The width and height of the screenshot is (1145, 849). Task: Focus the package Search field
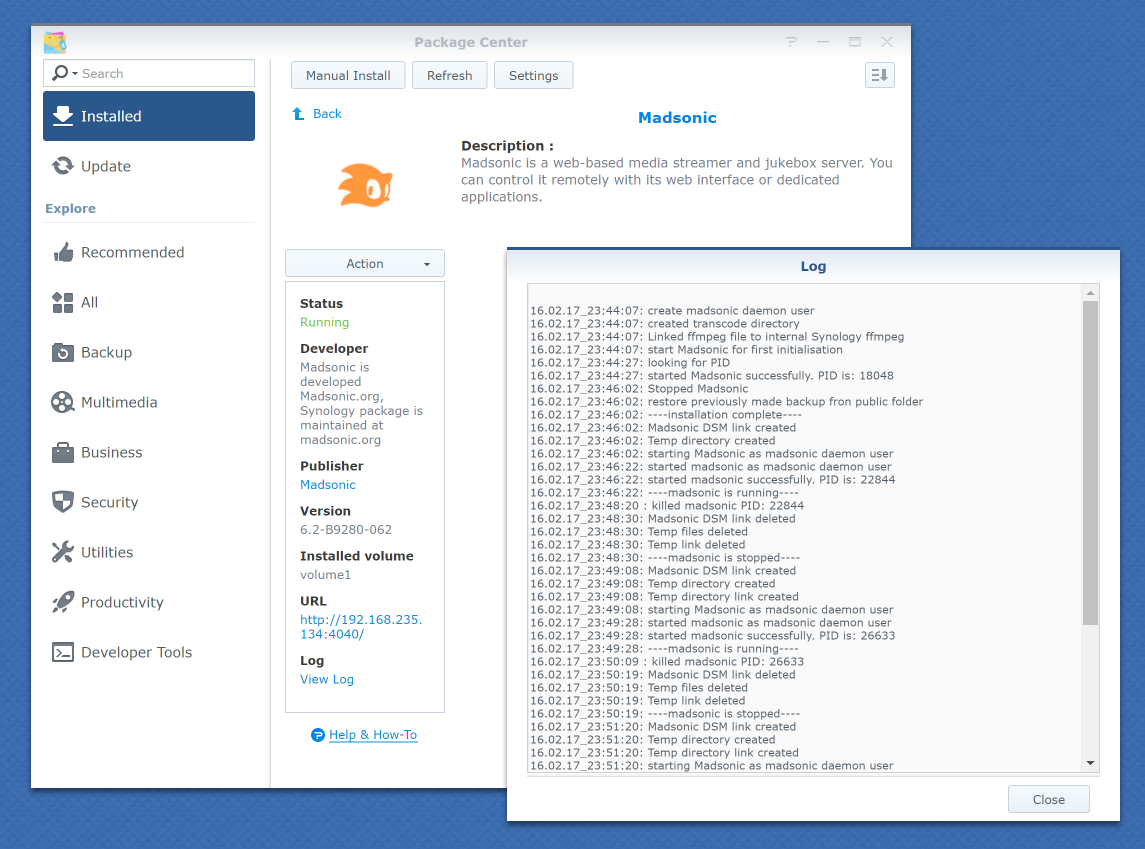(149, 73)
